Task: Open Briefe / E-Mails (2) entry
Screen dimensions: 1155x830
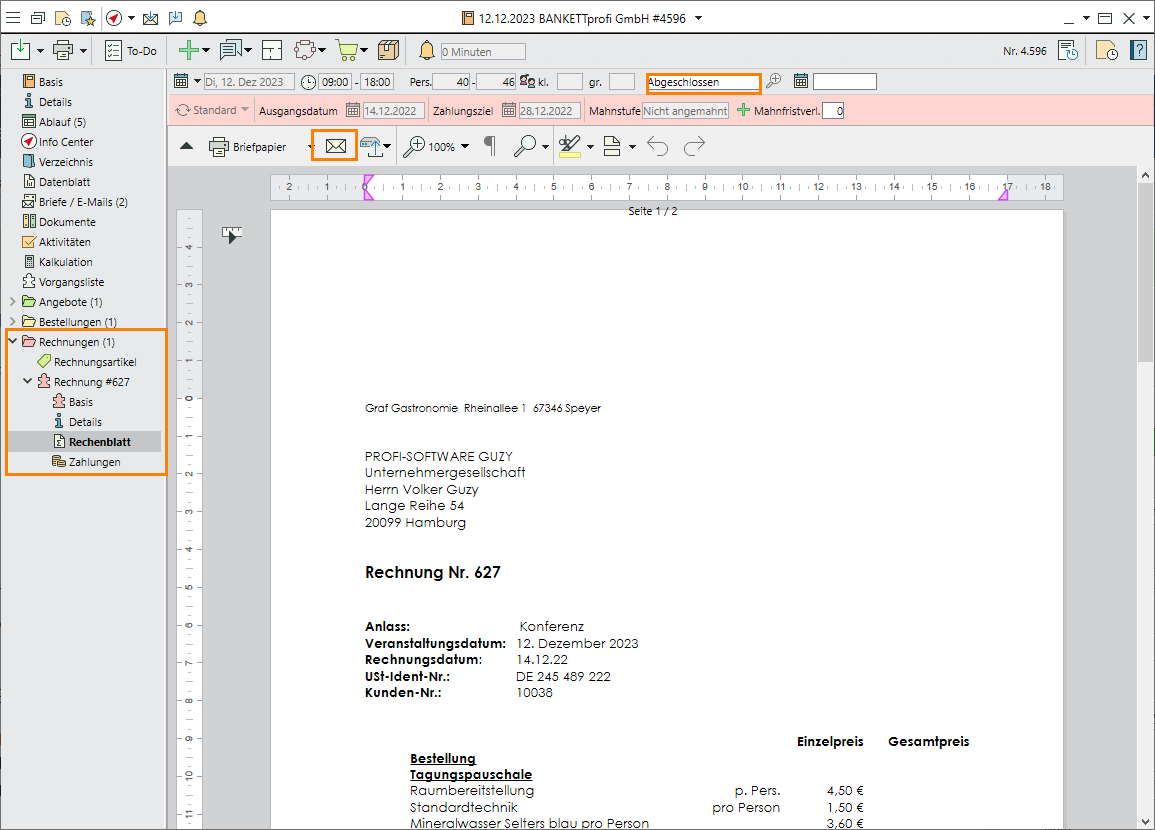Action: coord(82,202)
